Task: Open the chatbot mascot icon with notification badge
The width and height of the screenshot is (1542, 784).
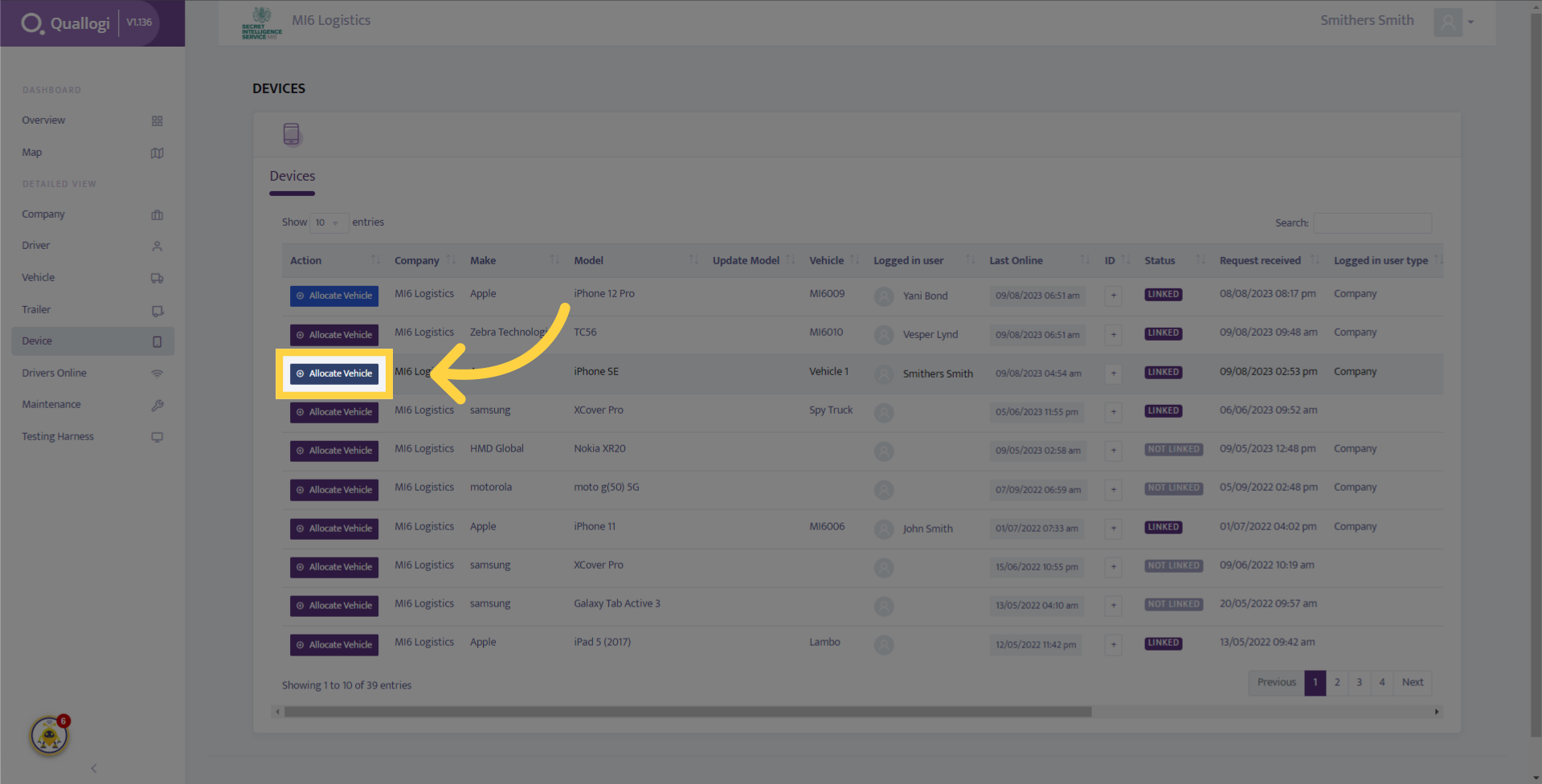Action: [x=50, y=734]
